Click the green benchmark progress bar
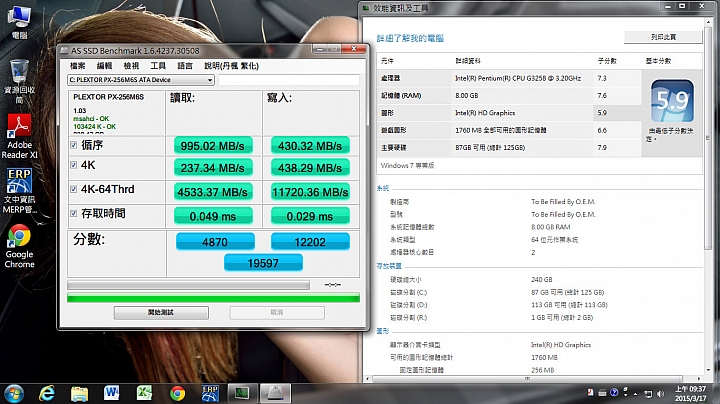 214,298
